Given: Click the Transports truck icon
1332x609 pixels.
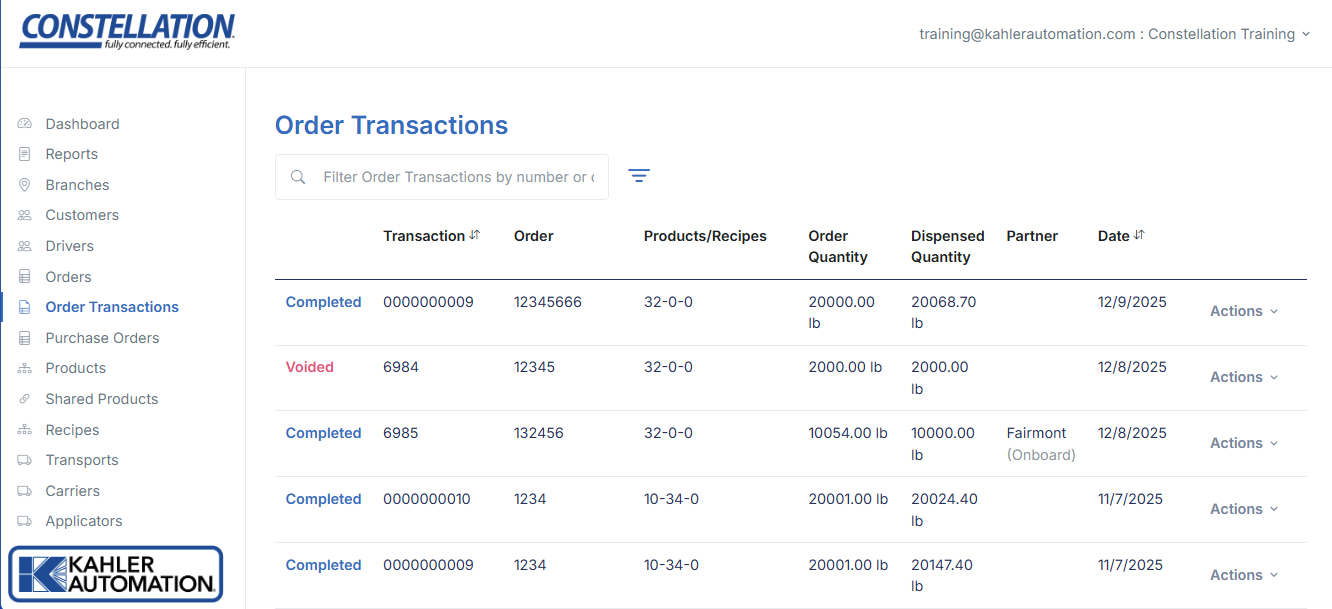Looking at the screenshot, I should (25, 460).
